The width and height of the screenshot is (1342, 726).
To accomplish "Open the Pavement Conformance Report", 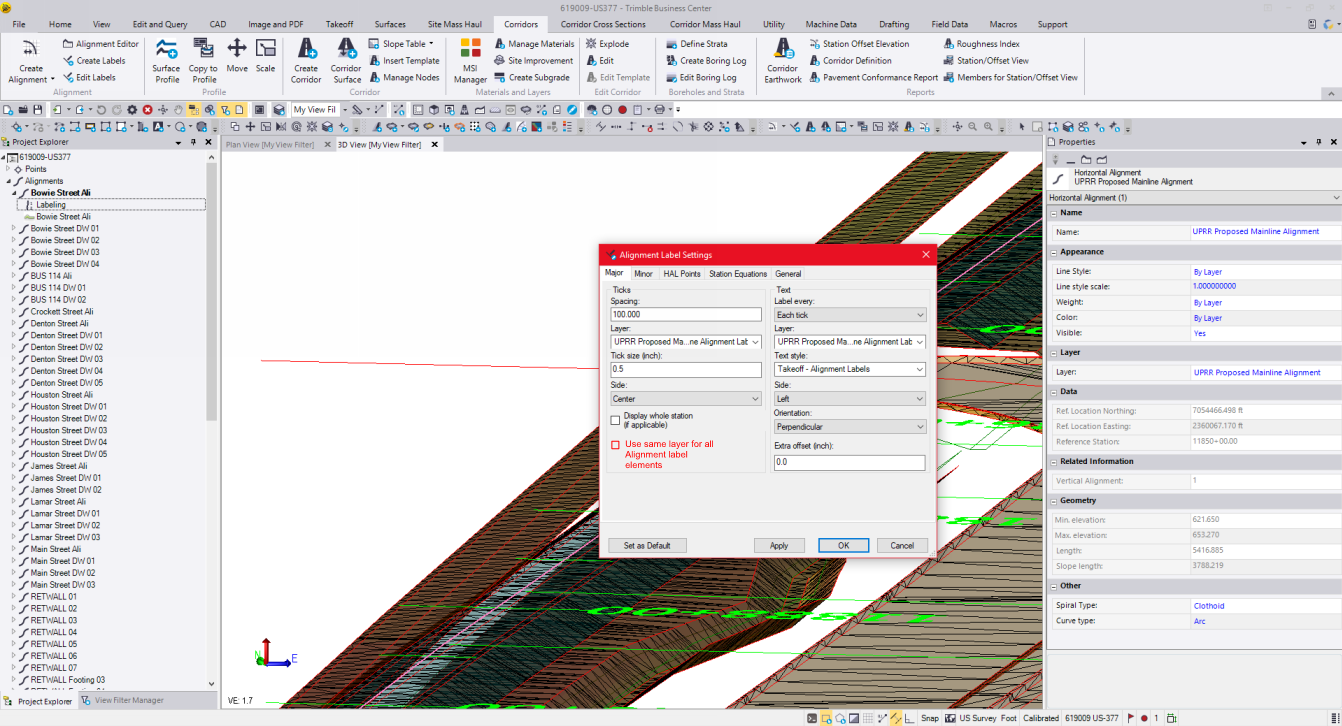I will tap(873, 77).
